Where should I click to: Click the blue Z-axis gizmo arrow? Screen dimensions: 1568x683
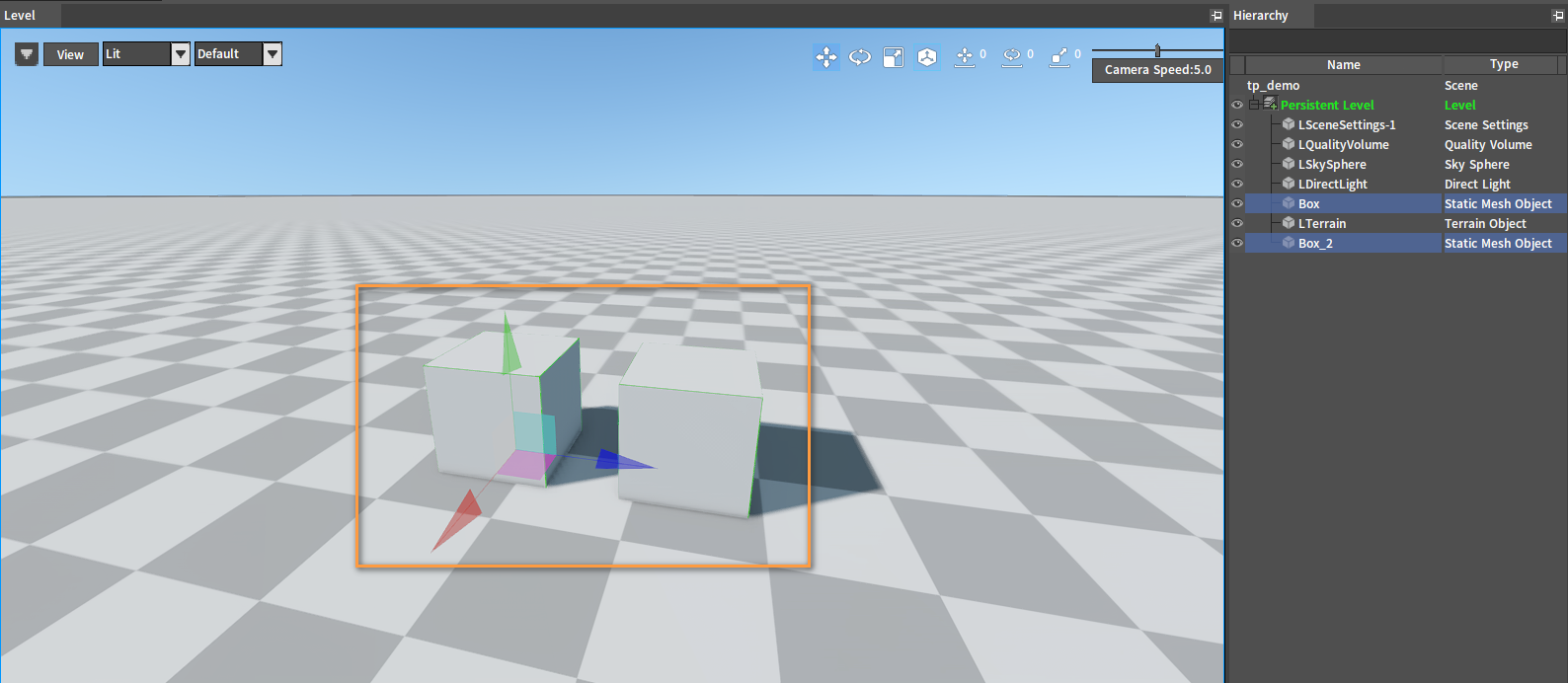(x=622, y=462)
